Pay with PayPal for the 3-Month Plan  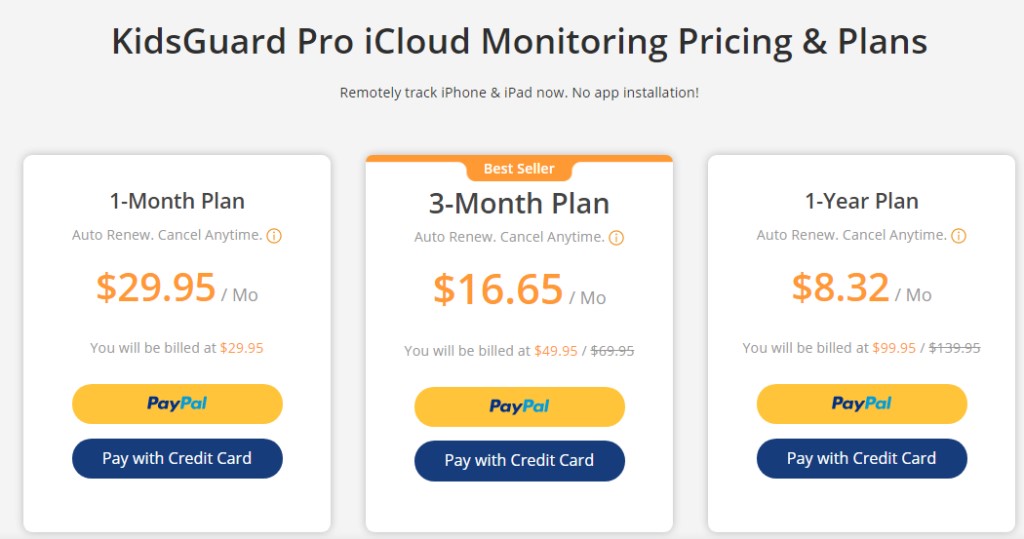coord(519,406)
